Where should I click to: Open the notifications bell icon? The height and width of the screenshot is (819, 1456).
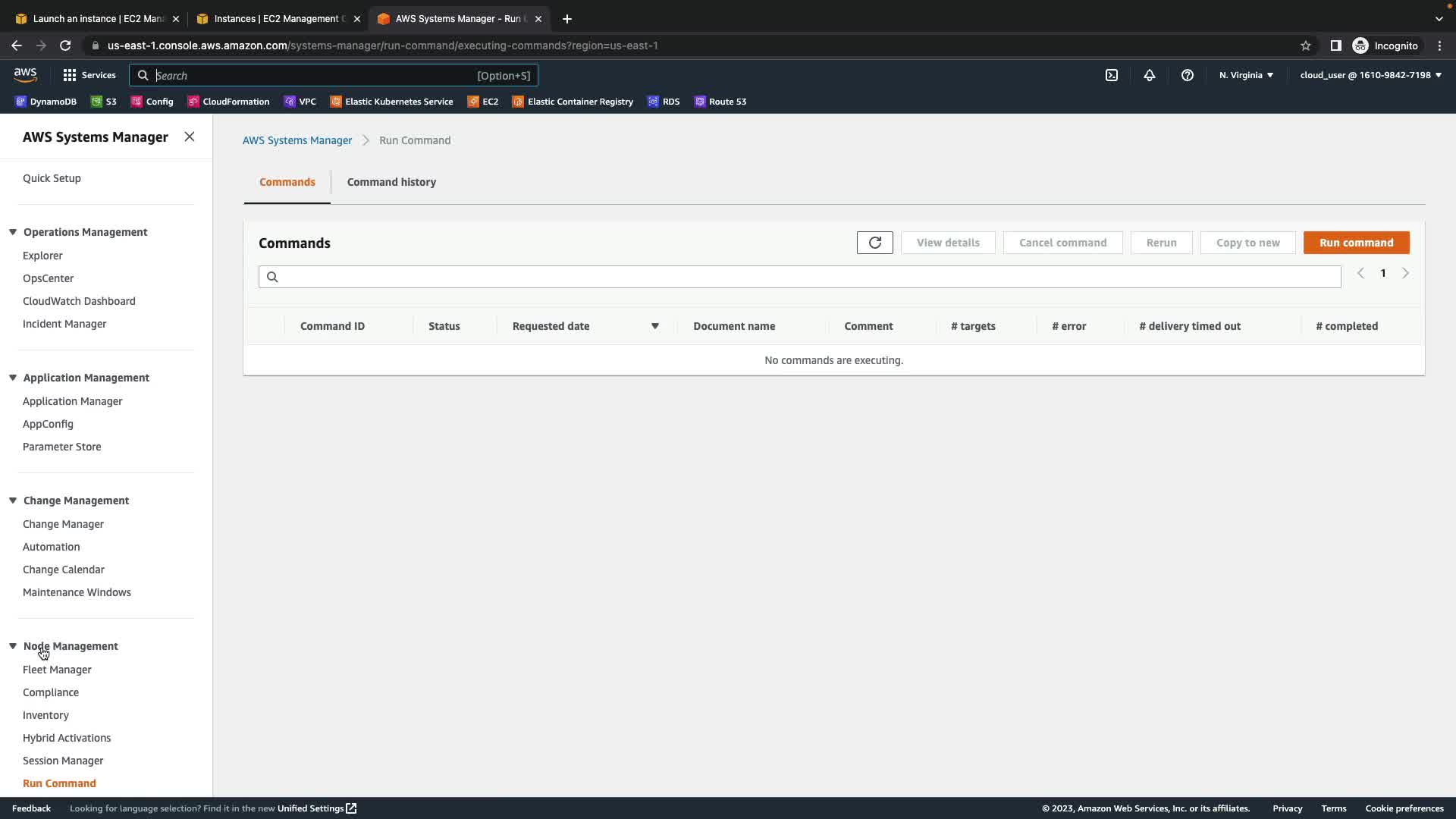[1149, 75]
